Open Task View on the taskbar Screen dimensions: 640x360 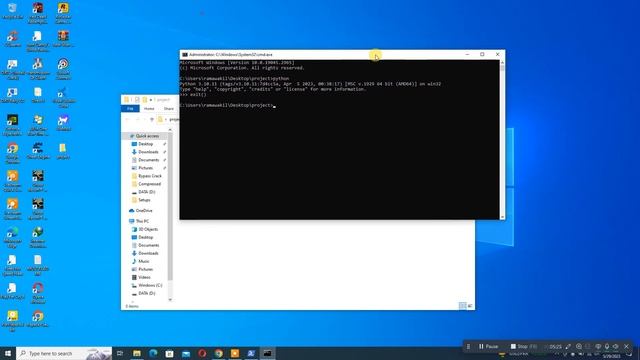pyautogui.click(x=120, y=353)
